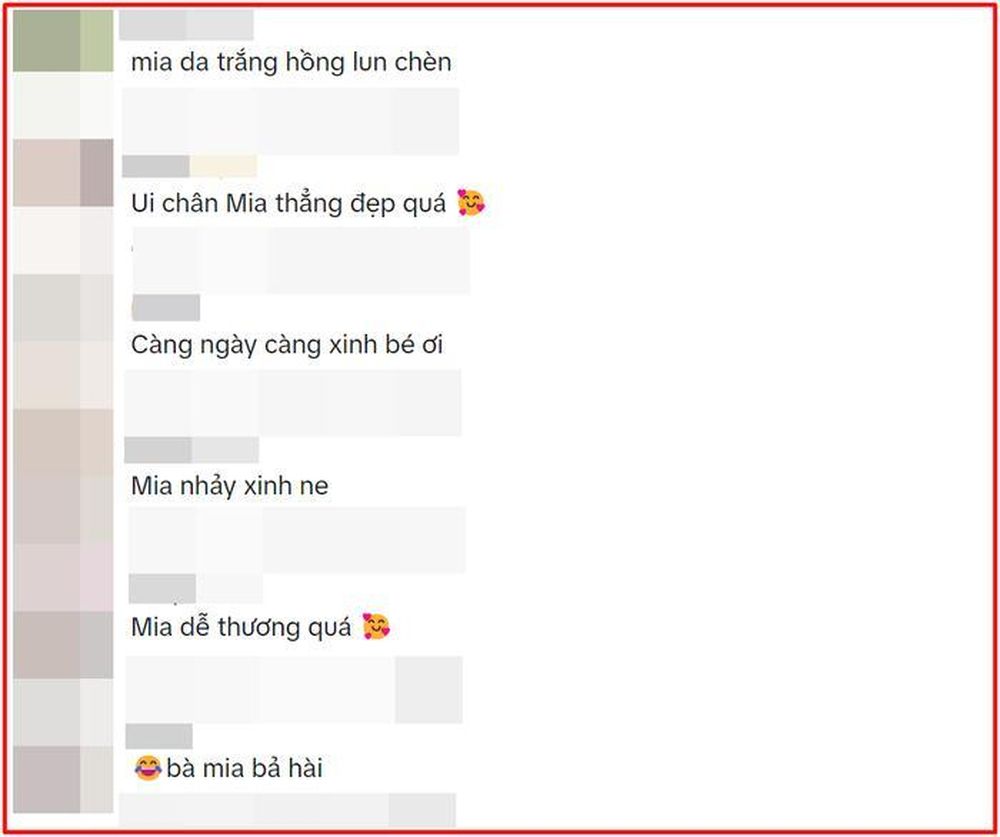This screenshot has height=837, width=1000.
Task: Click the smiling hearts emoji after "đẹp quá"
Action: [x=471, y=203]
